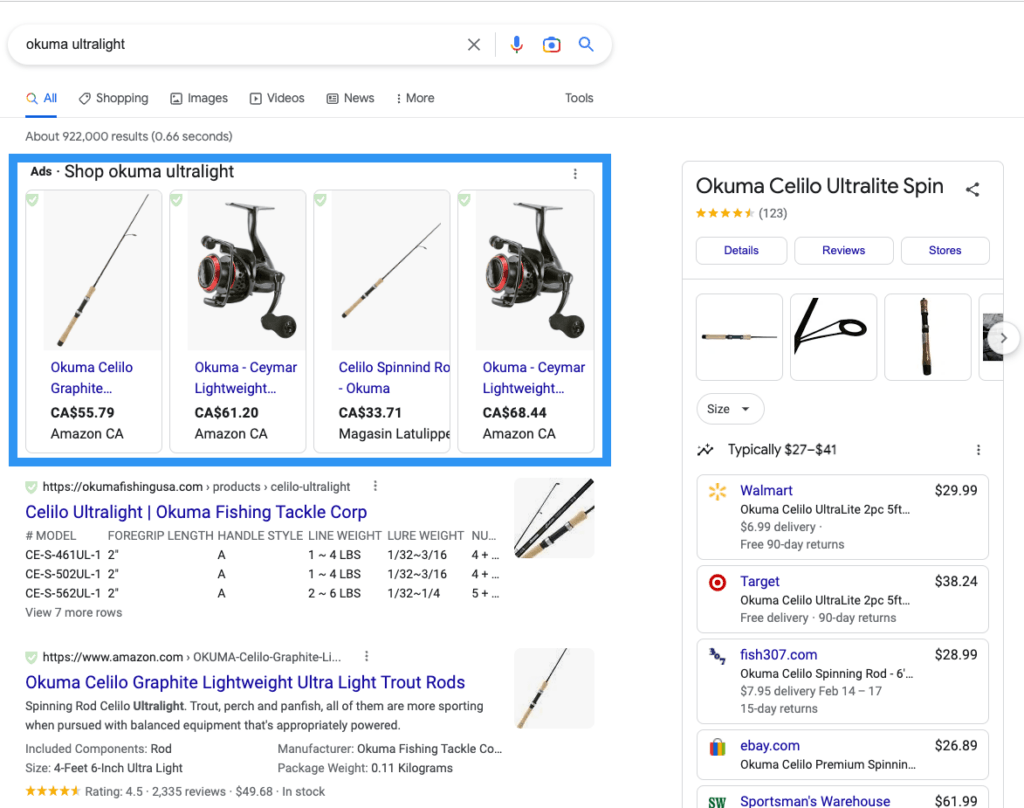1024x808 pixels.
Task: Open the search Tools menu
Action: 579,98
